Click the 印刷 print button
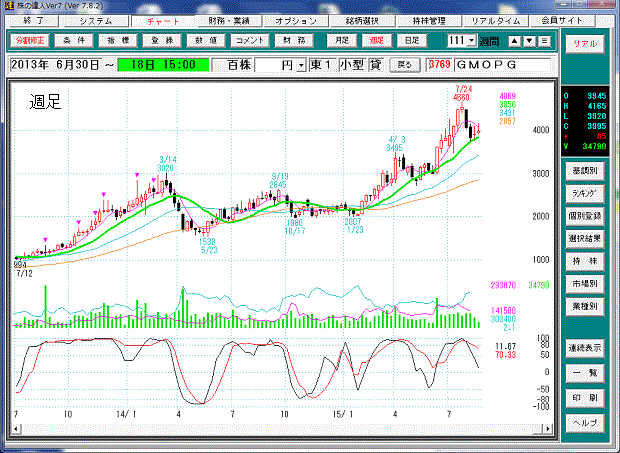This screenshot has width=620, height=453. click(x=585, y=398)
